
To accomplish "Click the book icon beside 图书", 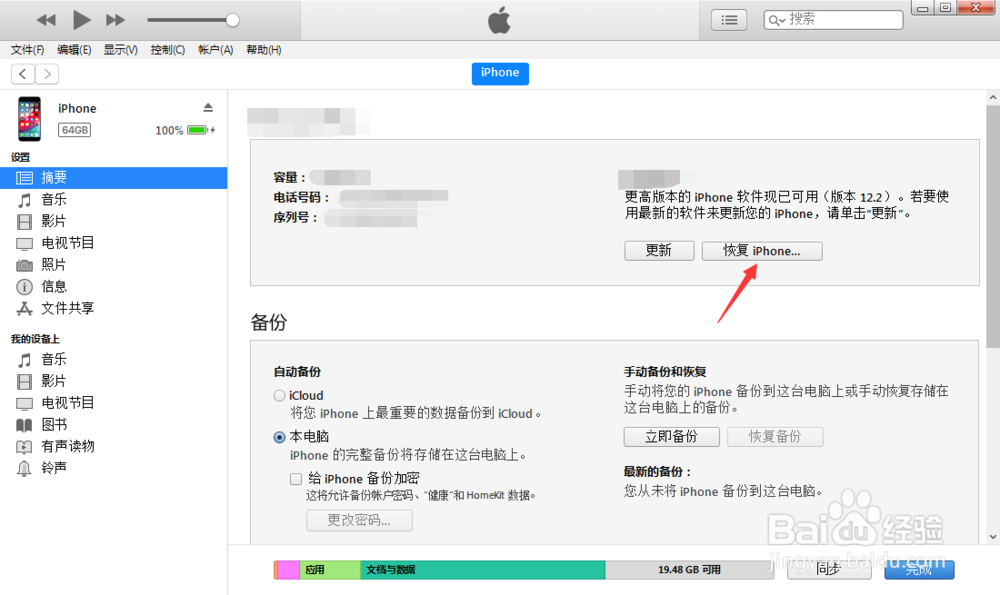I will (24, 425).
